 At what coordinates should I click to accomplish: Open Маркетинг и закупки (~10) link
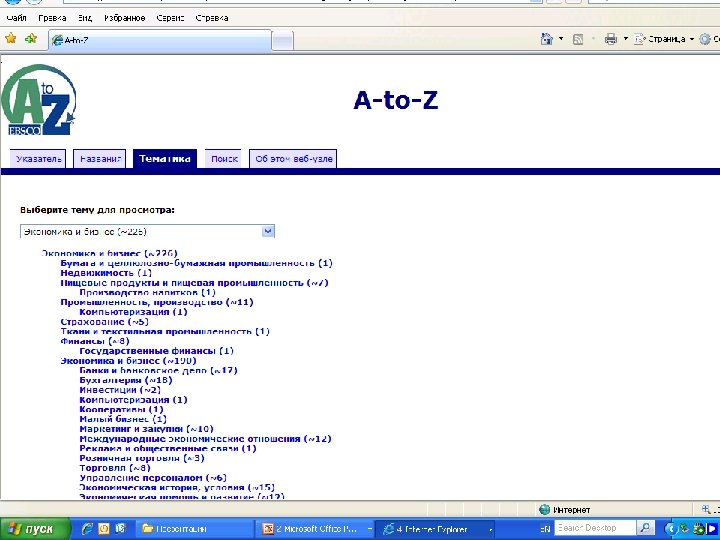146,429
